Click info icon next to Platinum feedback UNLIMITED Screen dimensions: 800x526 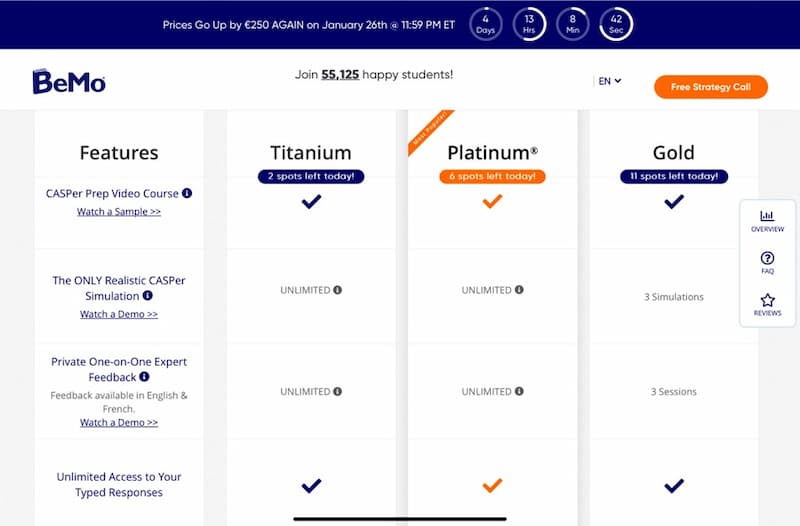(519, 391)
